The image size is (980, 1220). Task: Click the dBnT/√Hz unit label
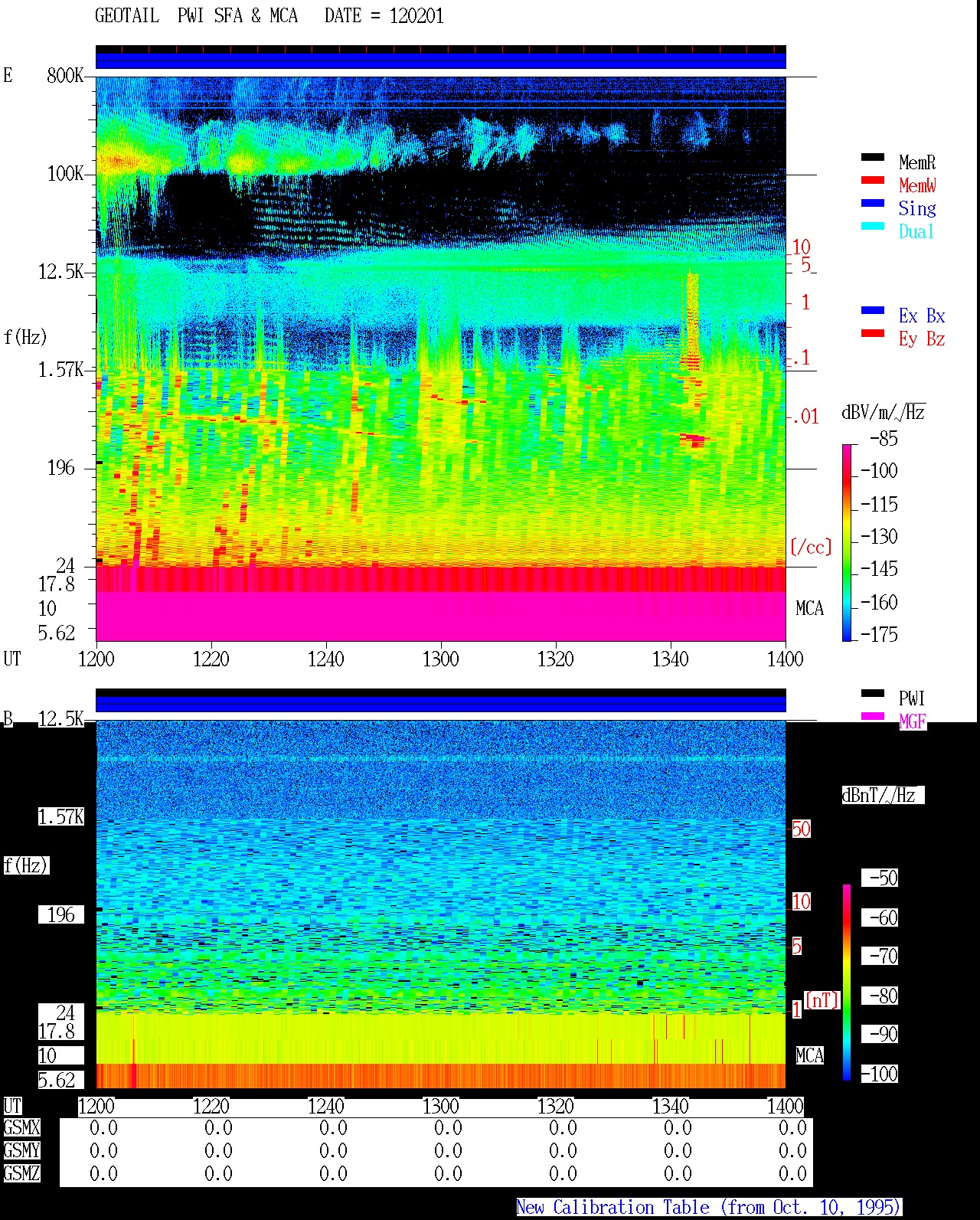882,795
